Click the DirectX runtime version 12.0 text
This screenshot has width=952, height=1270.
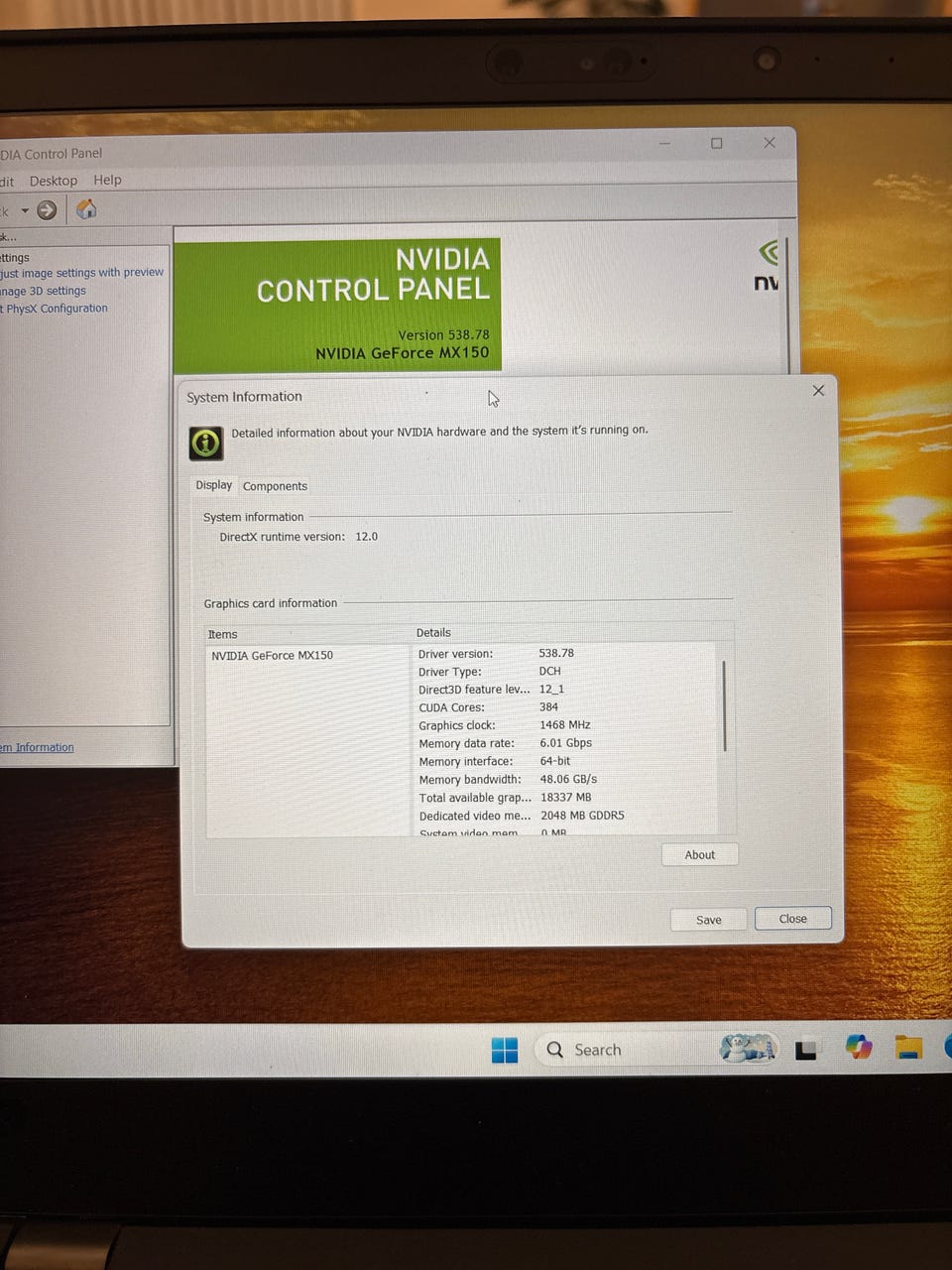point(298,537)
